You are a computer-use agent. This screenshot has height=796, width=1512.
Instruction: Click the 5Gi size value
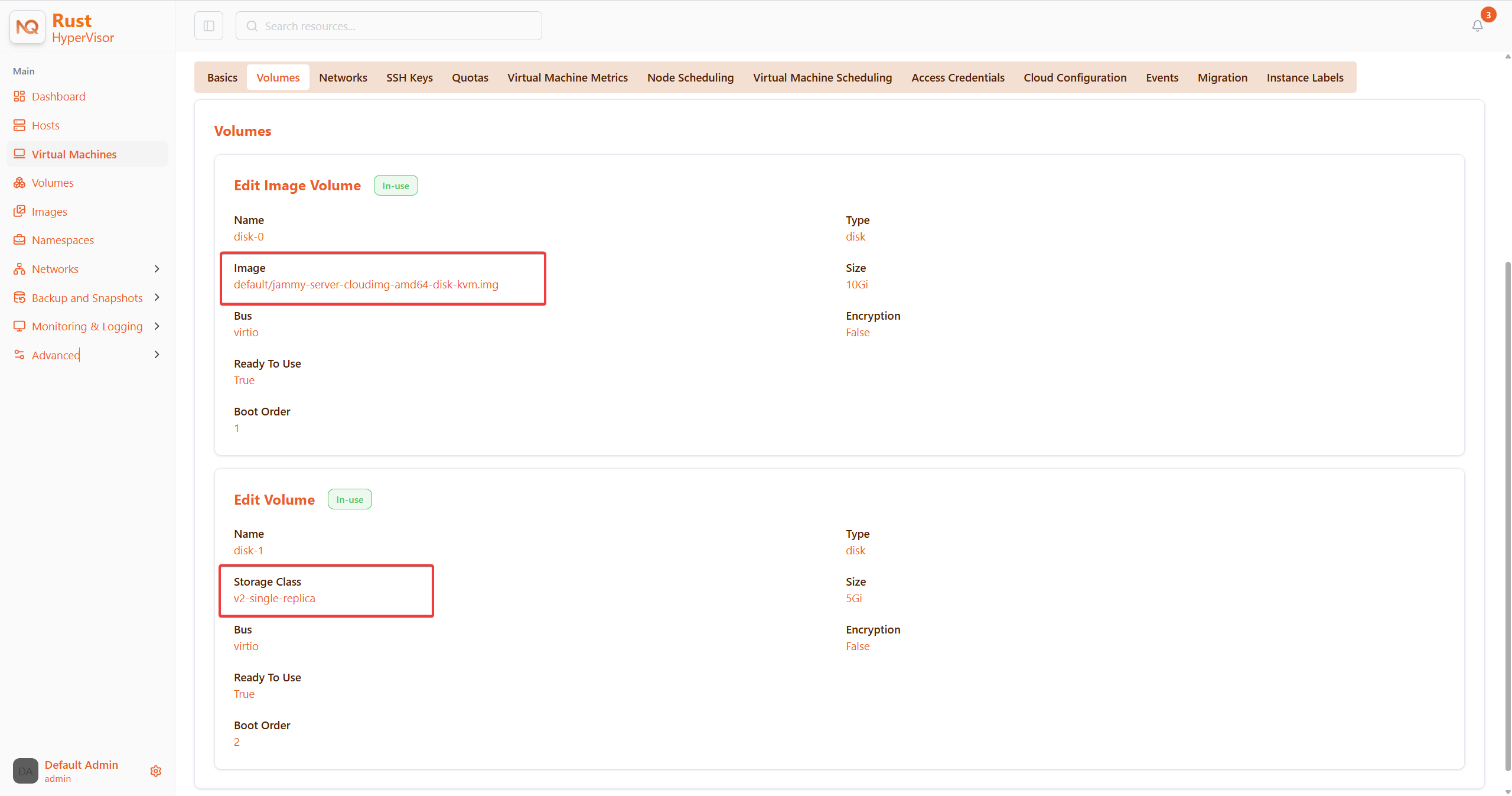(854, 598)
